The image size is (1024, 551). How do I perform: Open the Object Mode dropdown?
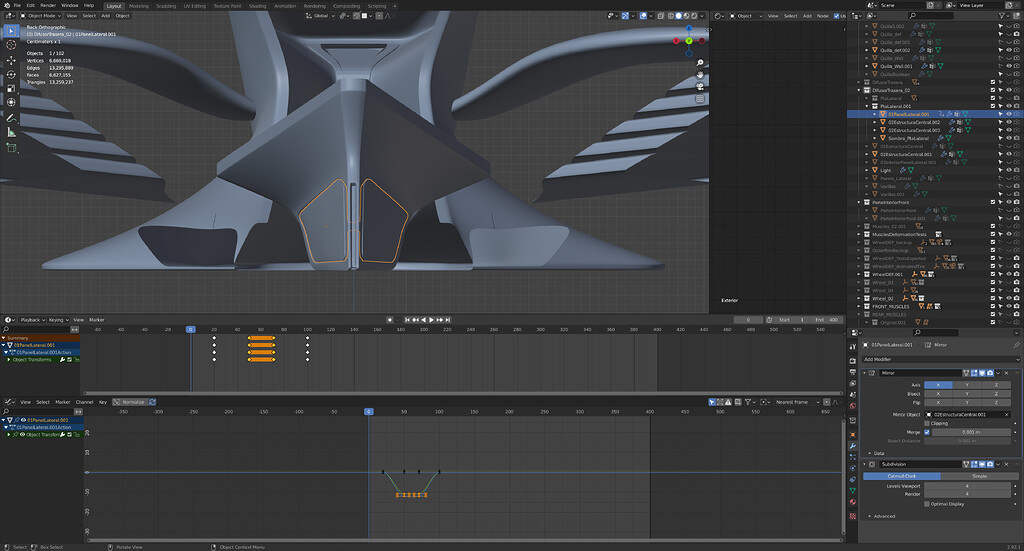click(x=41, y=16)
